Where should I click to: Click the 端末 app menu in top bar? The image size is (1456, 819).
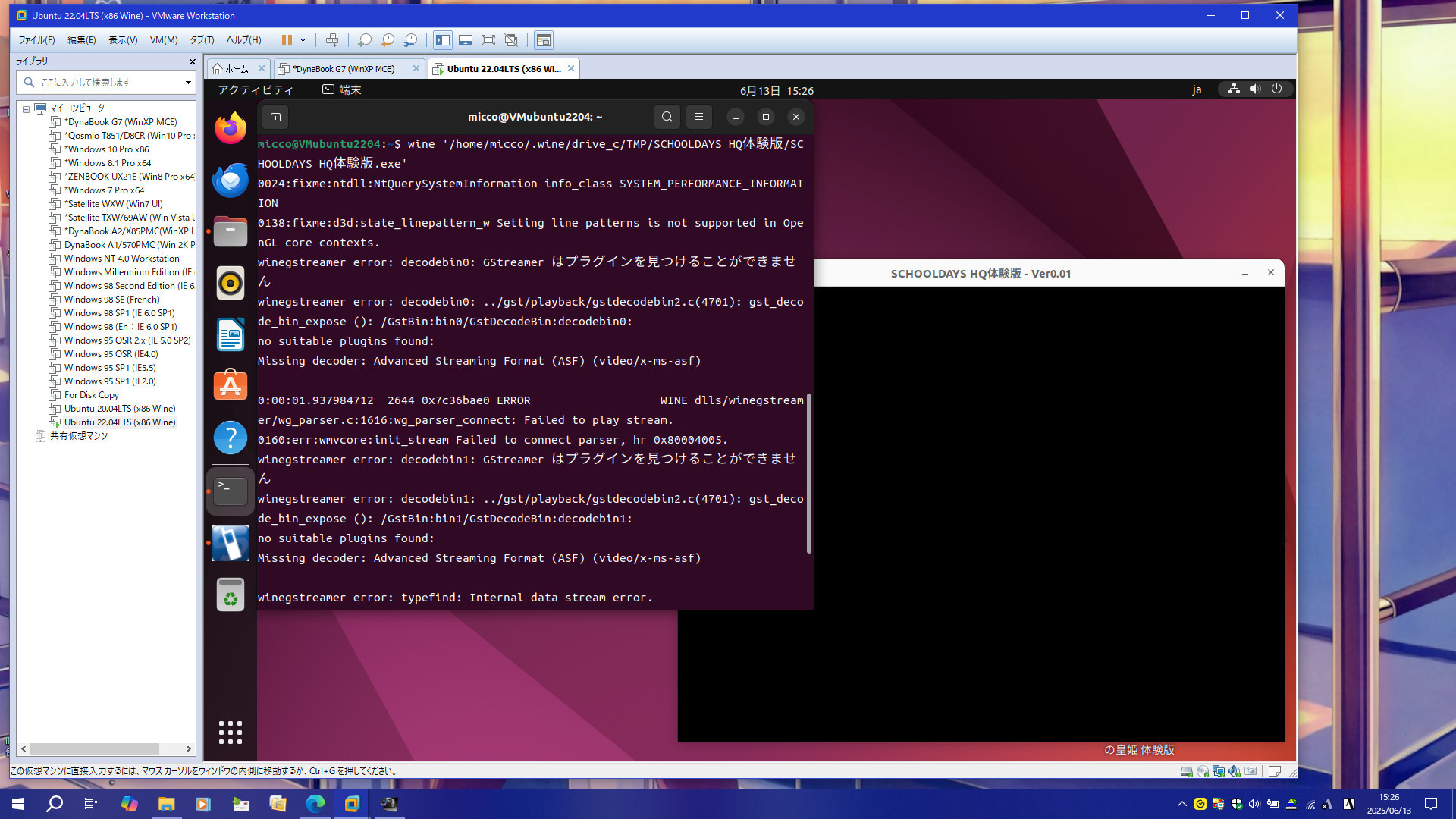tap(342, 89)
